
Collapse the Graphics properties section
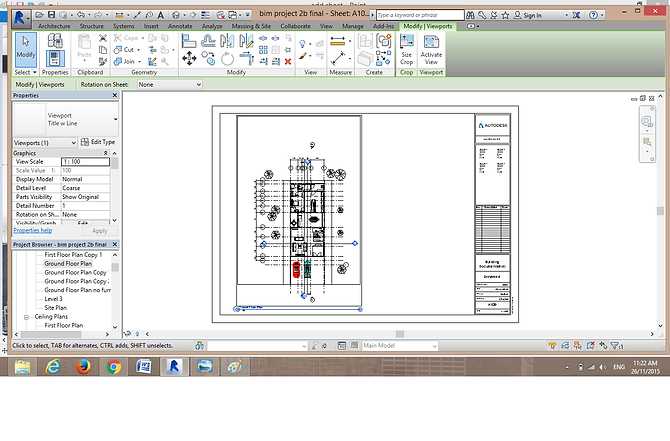[105, 153]
